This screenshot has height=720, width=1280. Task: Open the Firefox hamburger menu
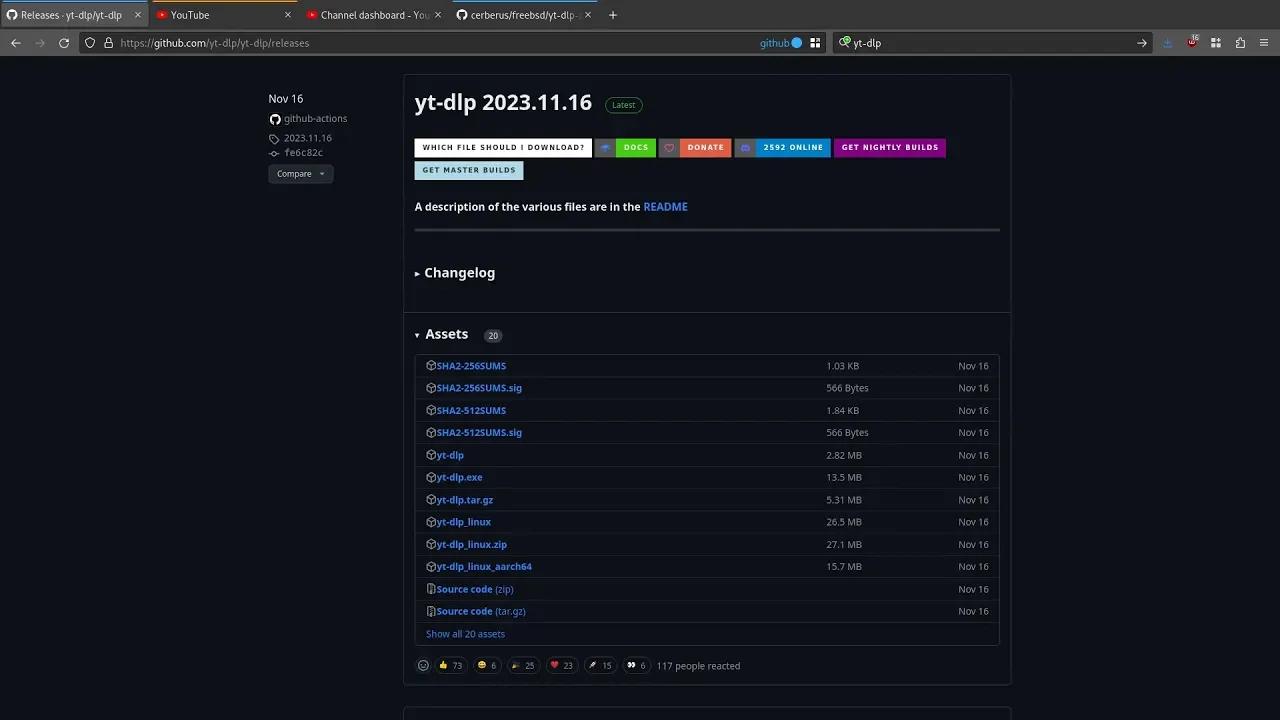1263,43
